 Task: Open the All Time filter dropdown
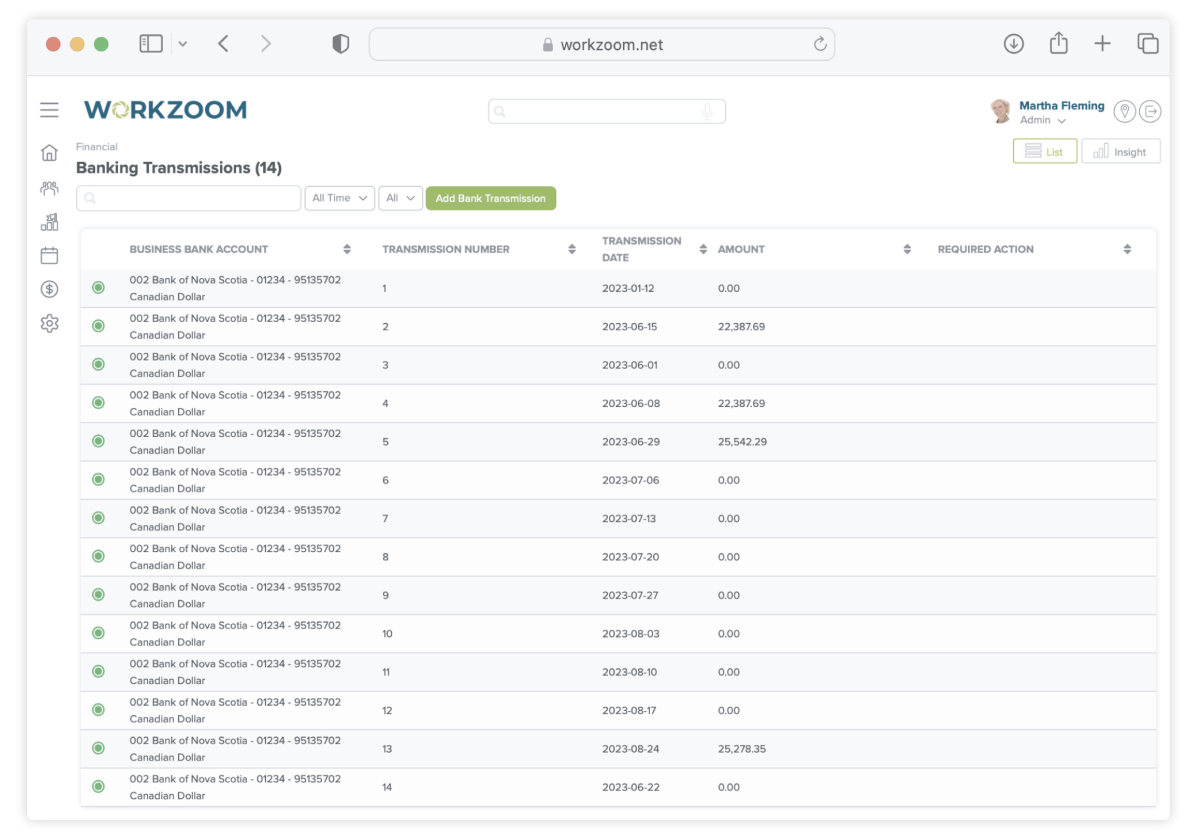[x=339, y=198]
